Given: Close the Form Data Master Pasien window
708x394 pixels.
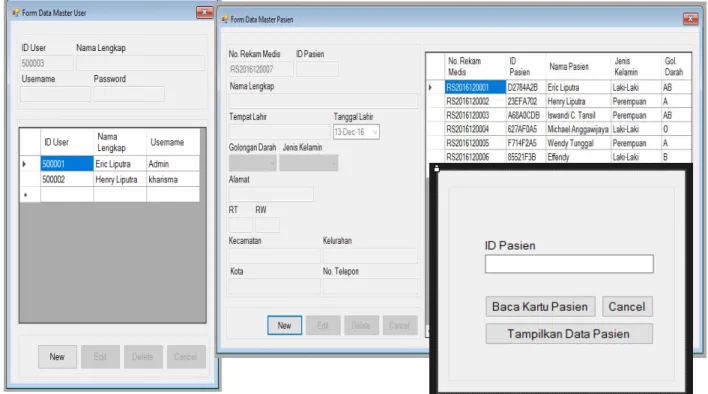Looking at the screenshot, I should coord(690,19).
